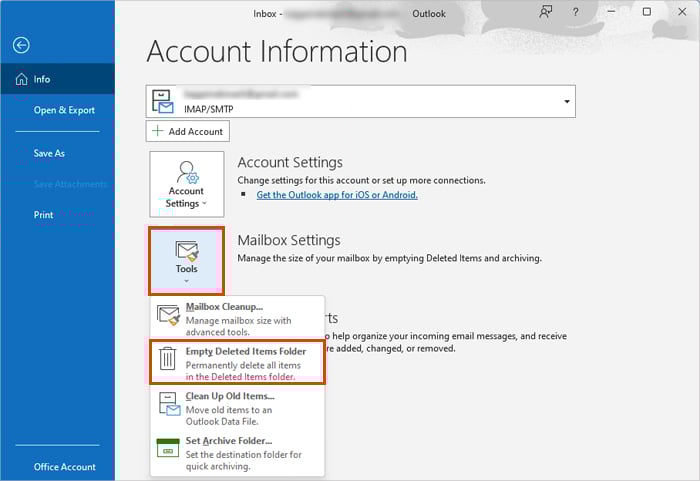Open the Print tab
700x481 pixels.
coord(43,215)
